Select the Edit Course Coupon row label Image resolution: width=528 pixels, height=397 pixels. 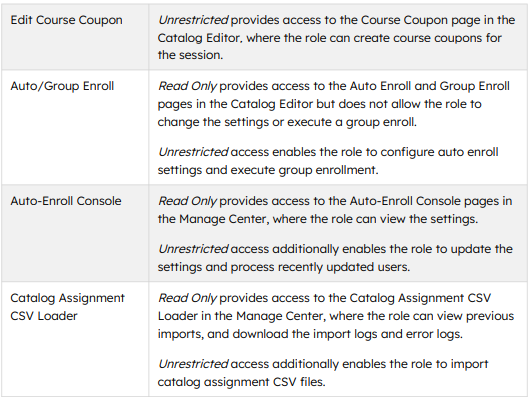(66, 20)
